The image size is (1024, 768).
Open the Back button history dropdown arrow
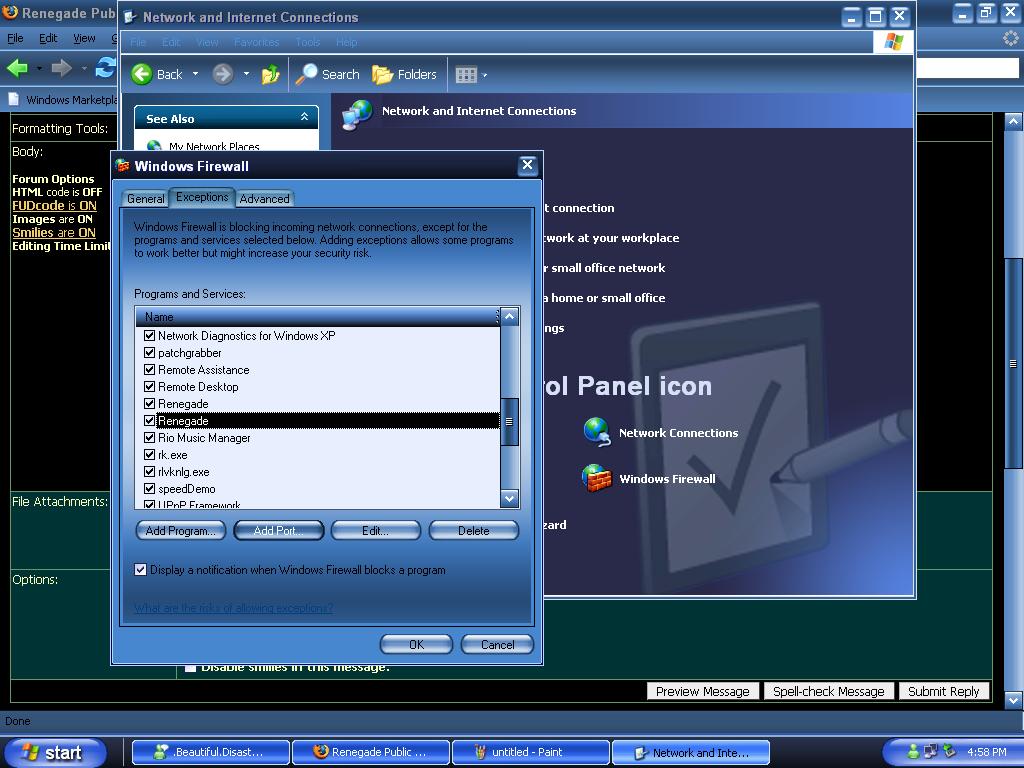coord(195,74)
